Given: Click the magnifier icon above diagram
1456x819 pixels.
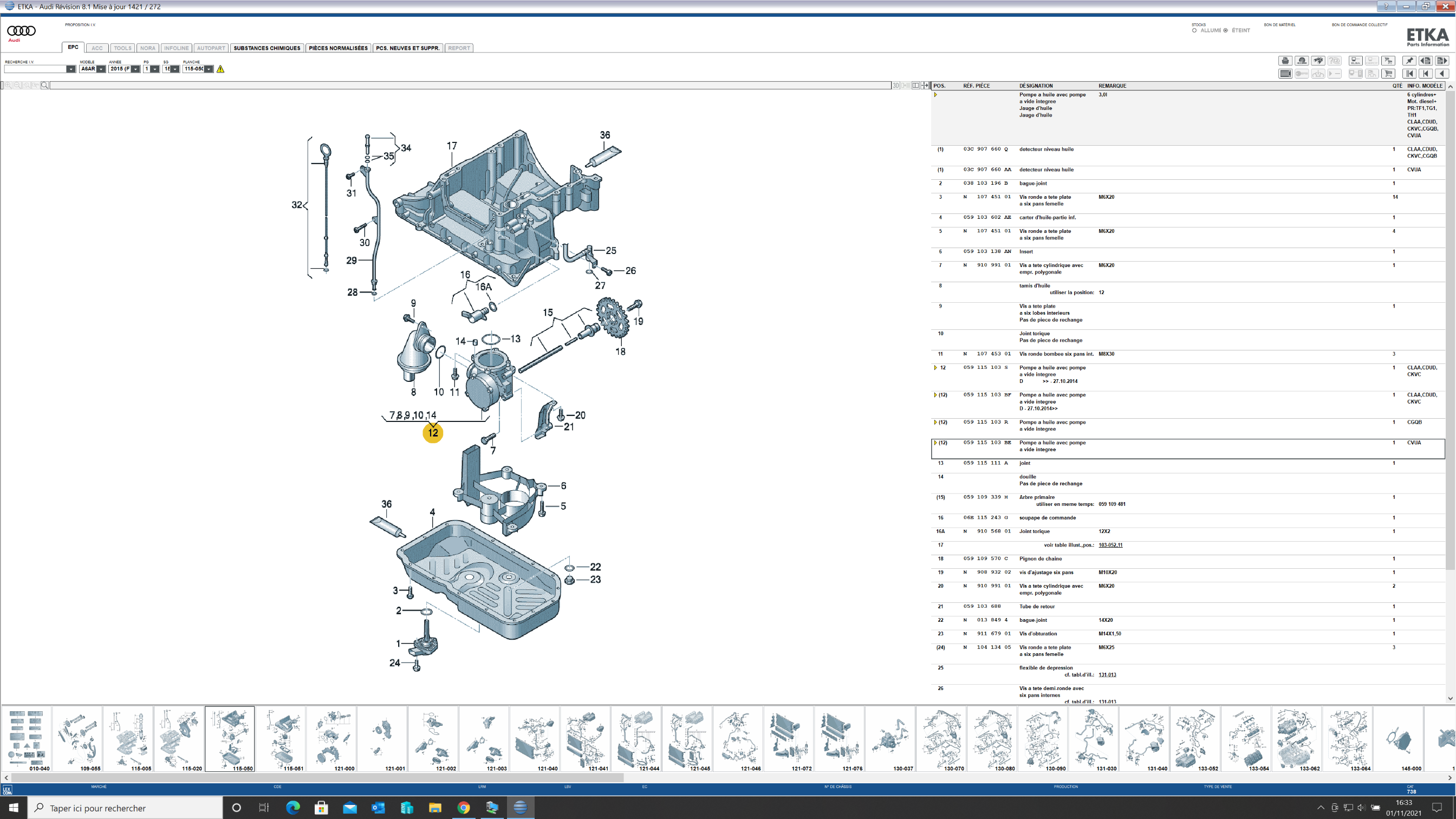Looking at the screenshot, I should coord(44,86).
